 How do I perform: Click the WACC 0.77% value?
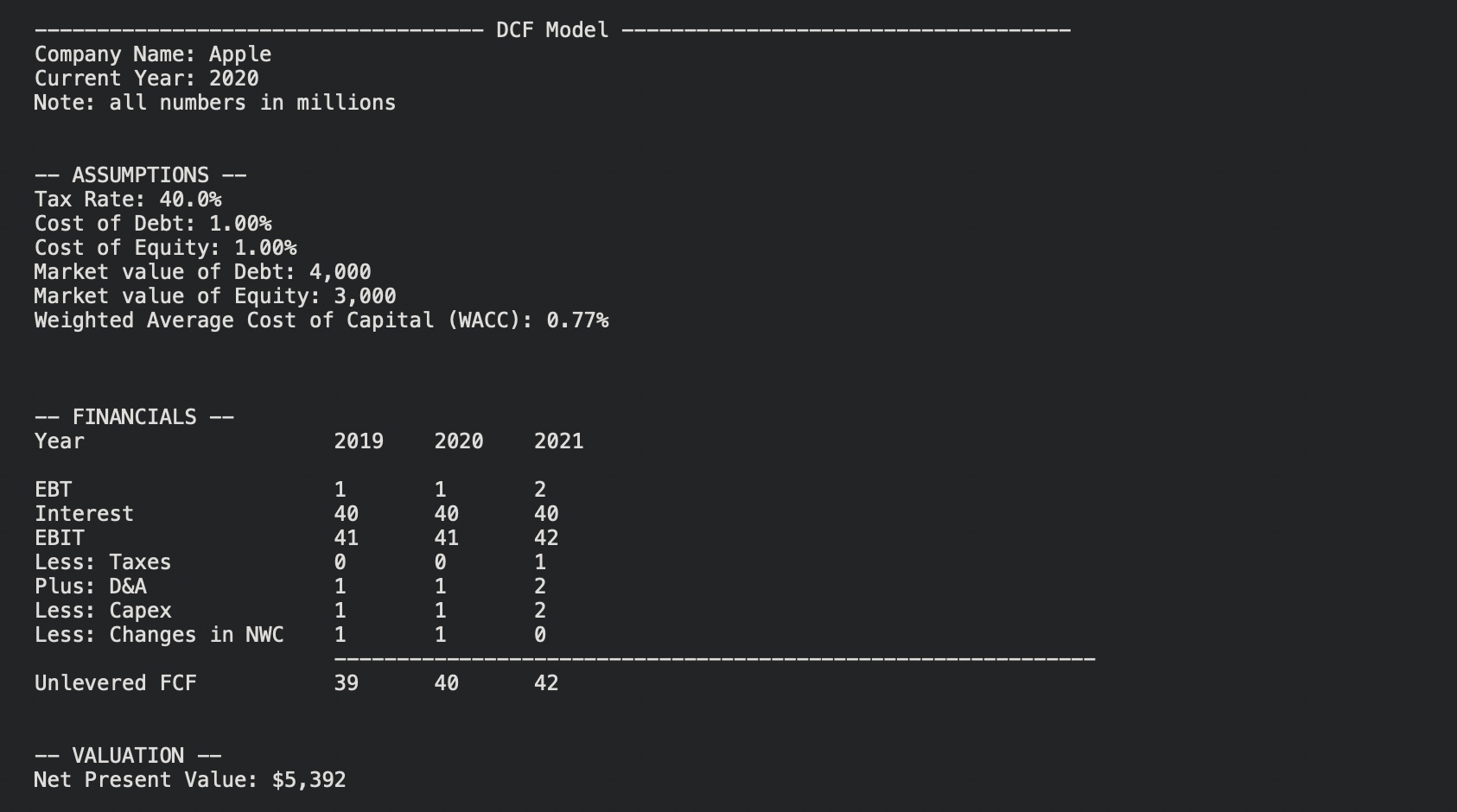pyautogui.click(x=577, y=320)
